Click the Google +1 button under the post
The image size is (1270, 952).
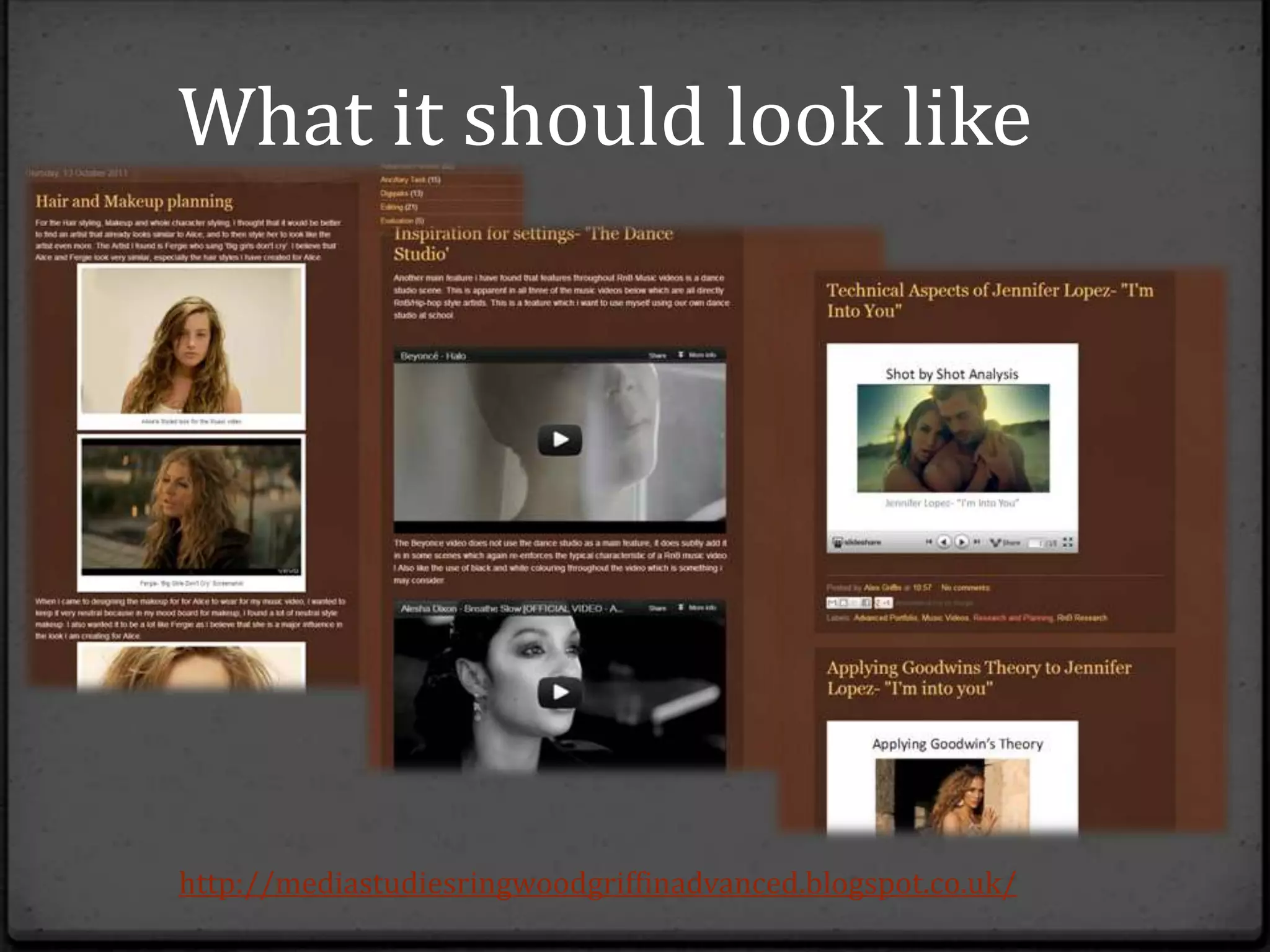coord(883,602)
